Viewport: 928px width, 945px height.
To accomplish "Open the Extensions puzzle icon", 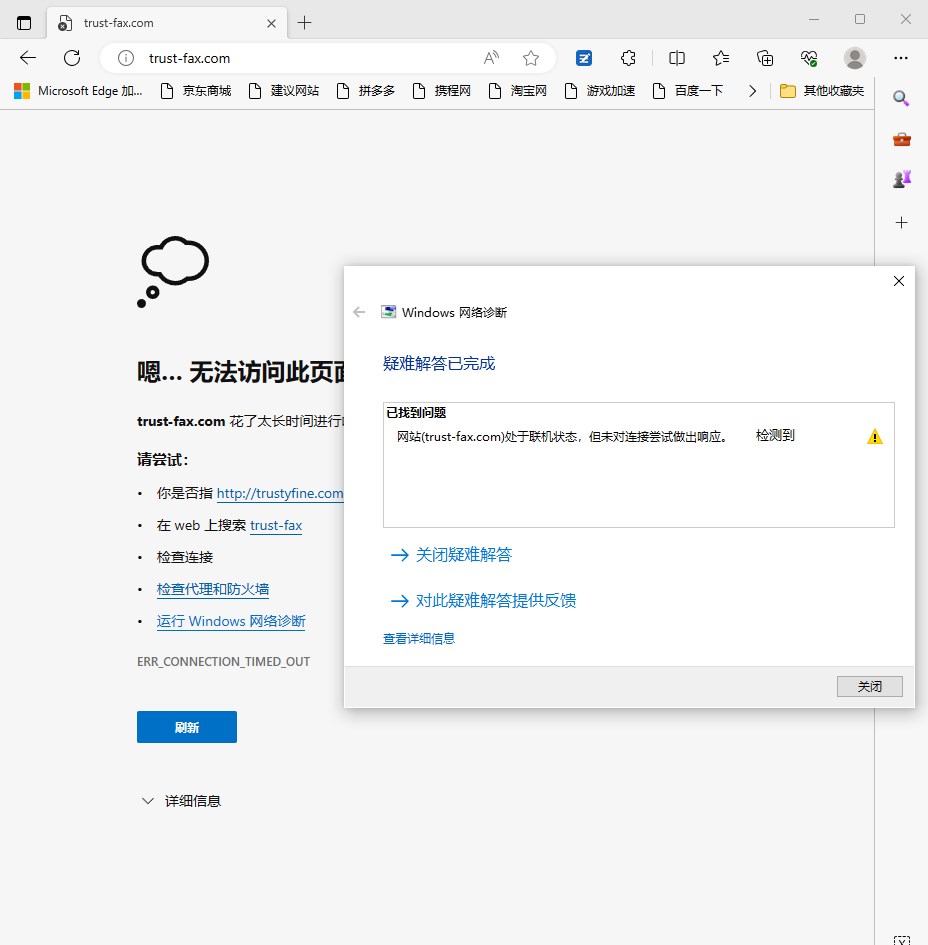I will point(628,58).
